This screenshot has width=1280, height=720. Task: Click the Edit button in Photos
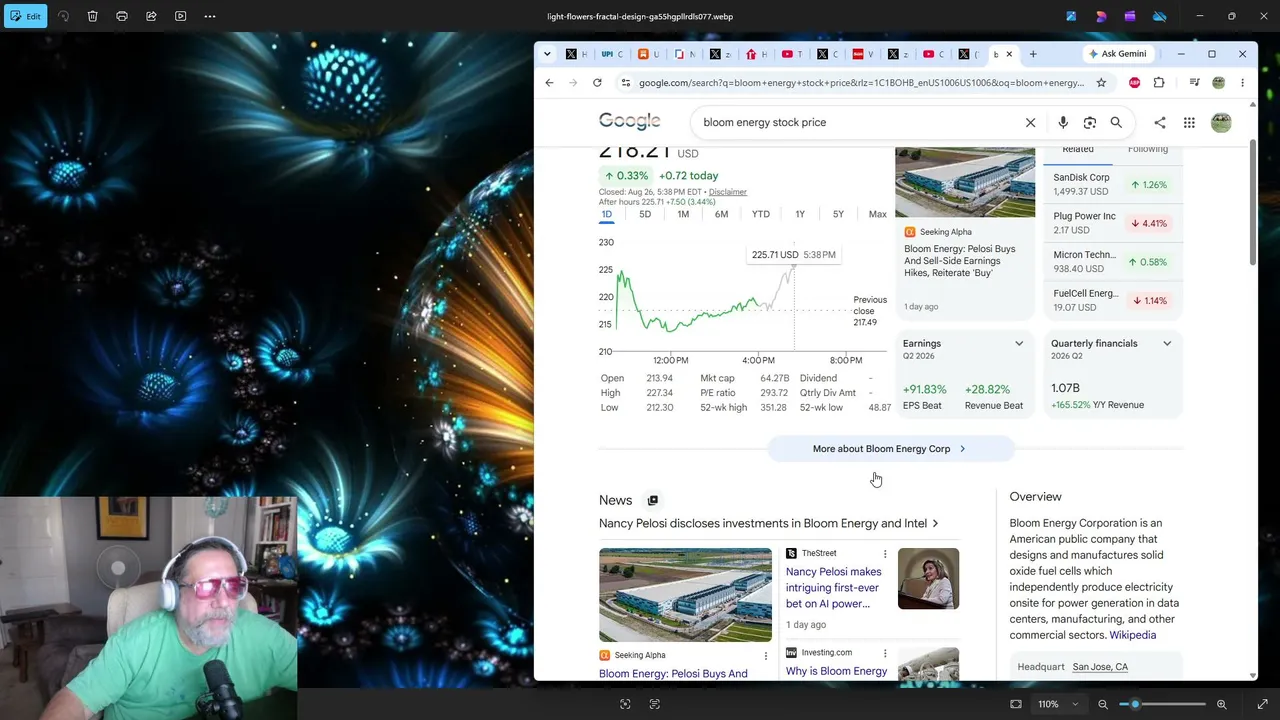(25, 16)
